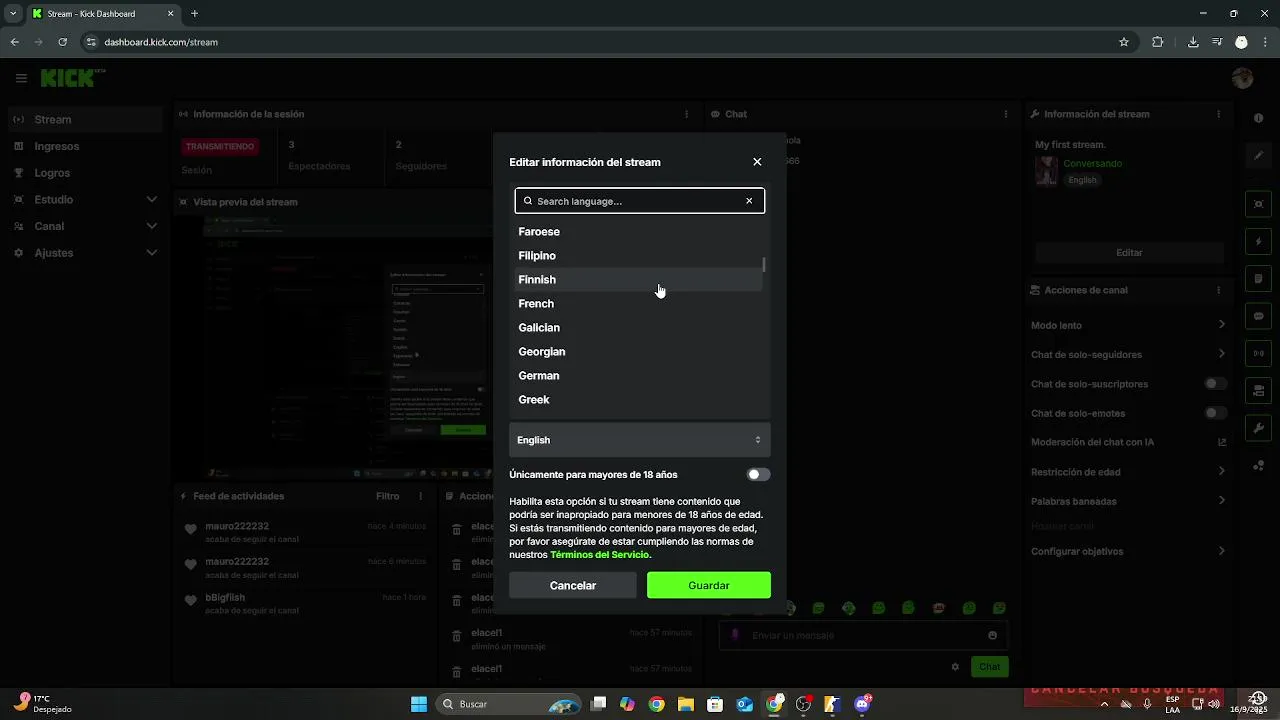1280x720 pixels.
Task: Click the green Guardar button
Action: click(x=709, y=585)
